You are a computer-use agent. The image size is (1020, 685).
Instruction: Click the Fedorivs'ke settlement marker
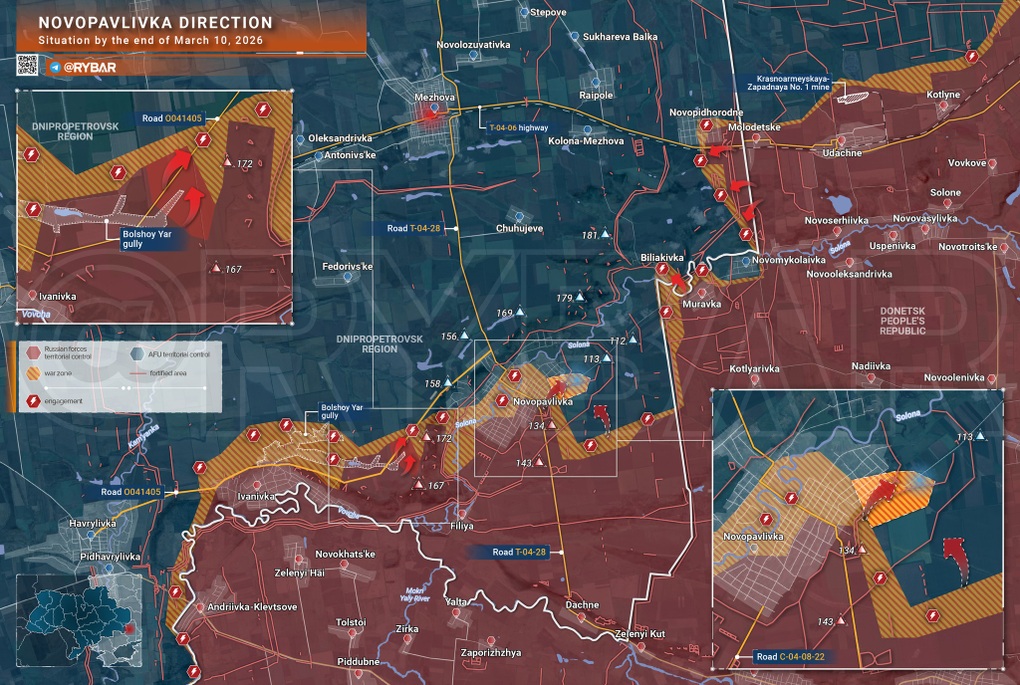coord(347,278)
